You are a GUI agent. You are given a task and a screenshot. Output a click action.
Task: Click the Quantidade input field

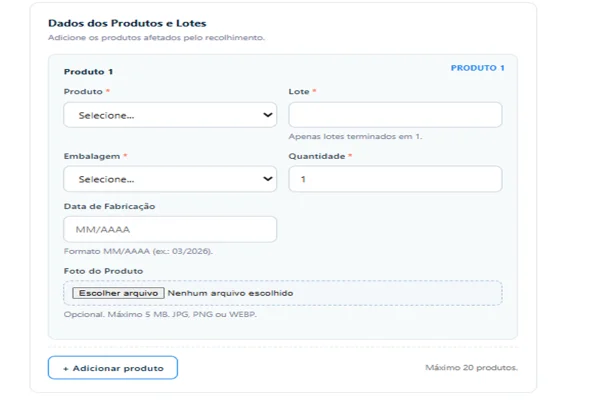tap(395, 179)
